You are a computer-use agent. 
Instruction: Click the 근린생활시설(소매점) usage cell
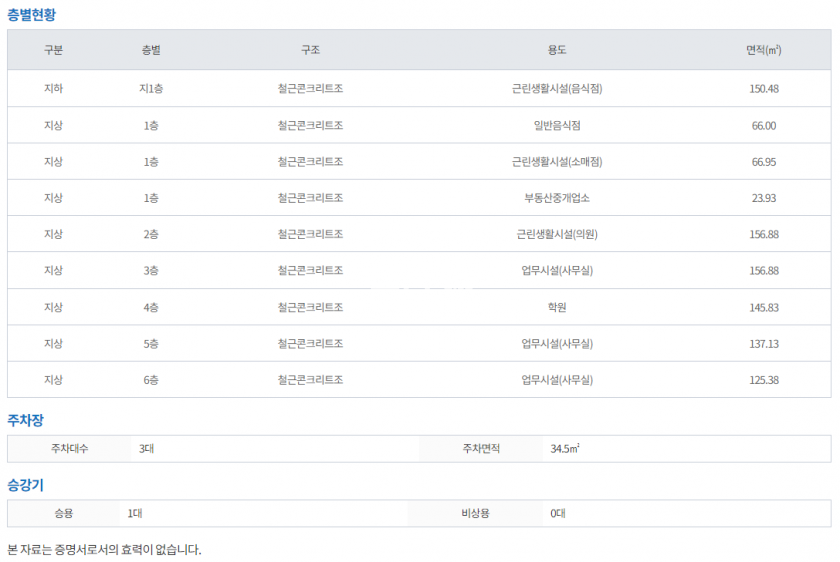tap(557, 161)
